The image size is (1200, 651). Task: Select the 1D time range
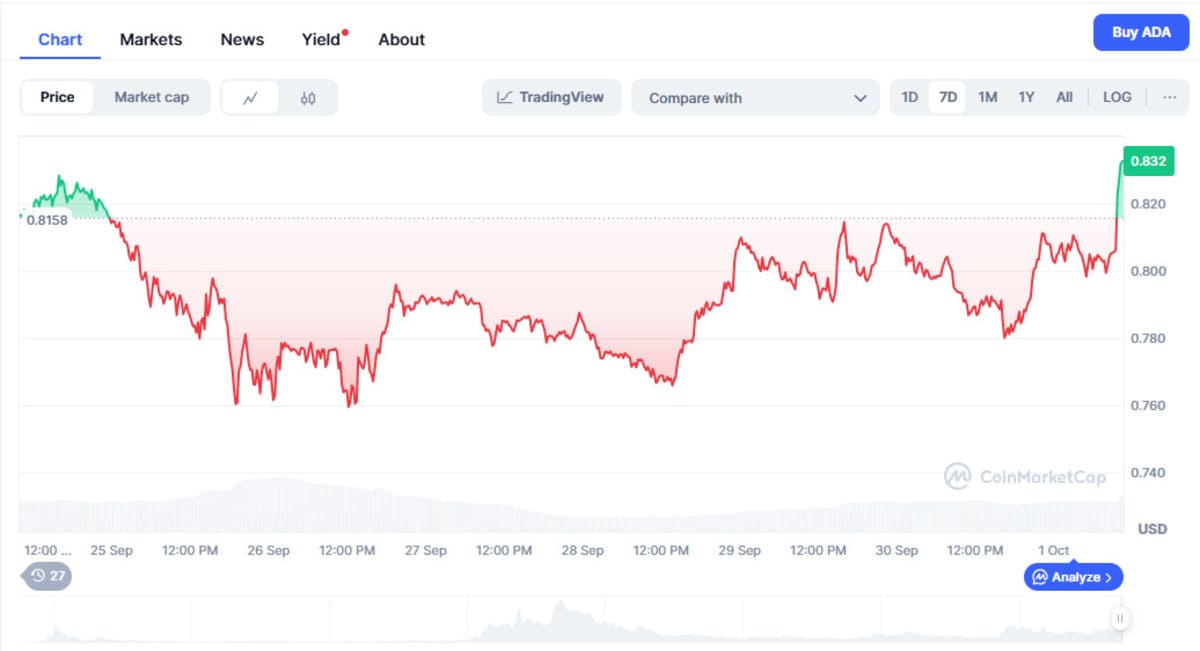pos(909,97)
